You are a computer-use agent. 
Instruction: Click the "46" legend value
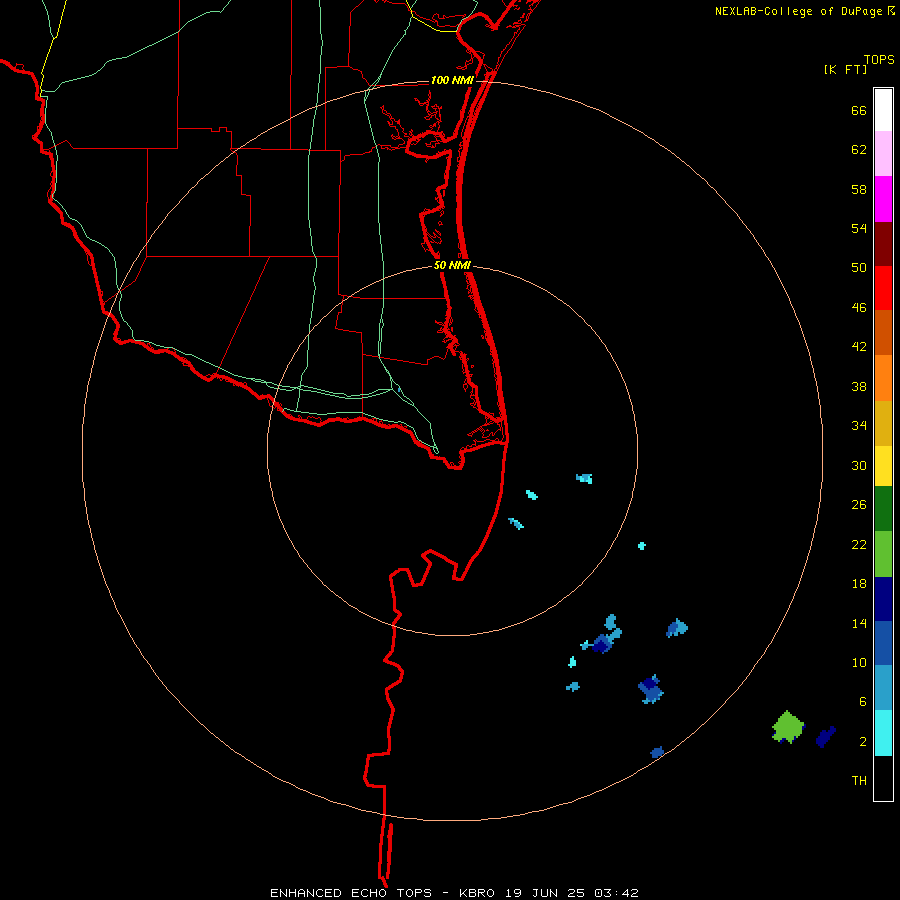point(859,308)
